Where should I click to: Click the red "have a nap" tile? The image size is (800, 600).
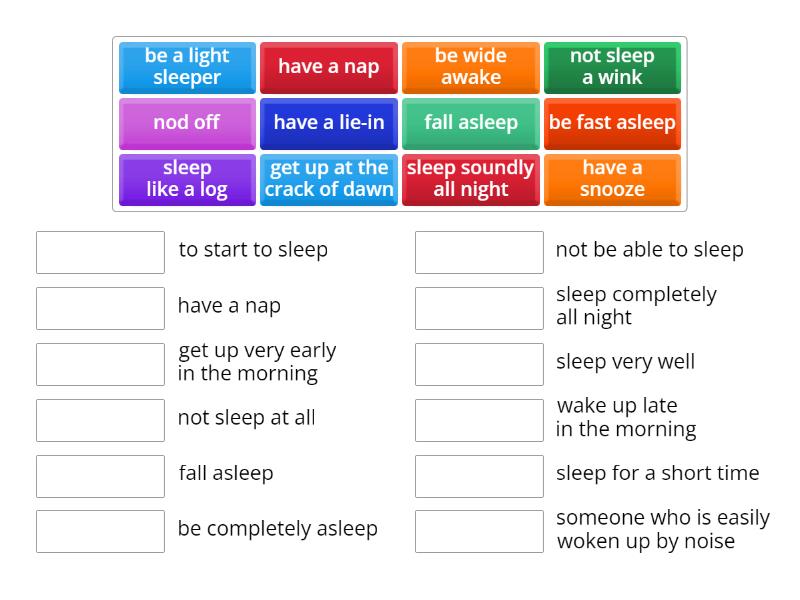click(x=328, y=66)
